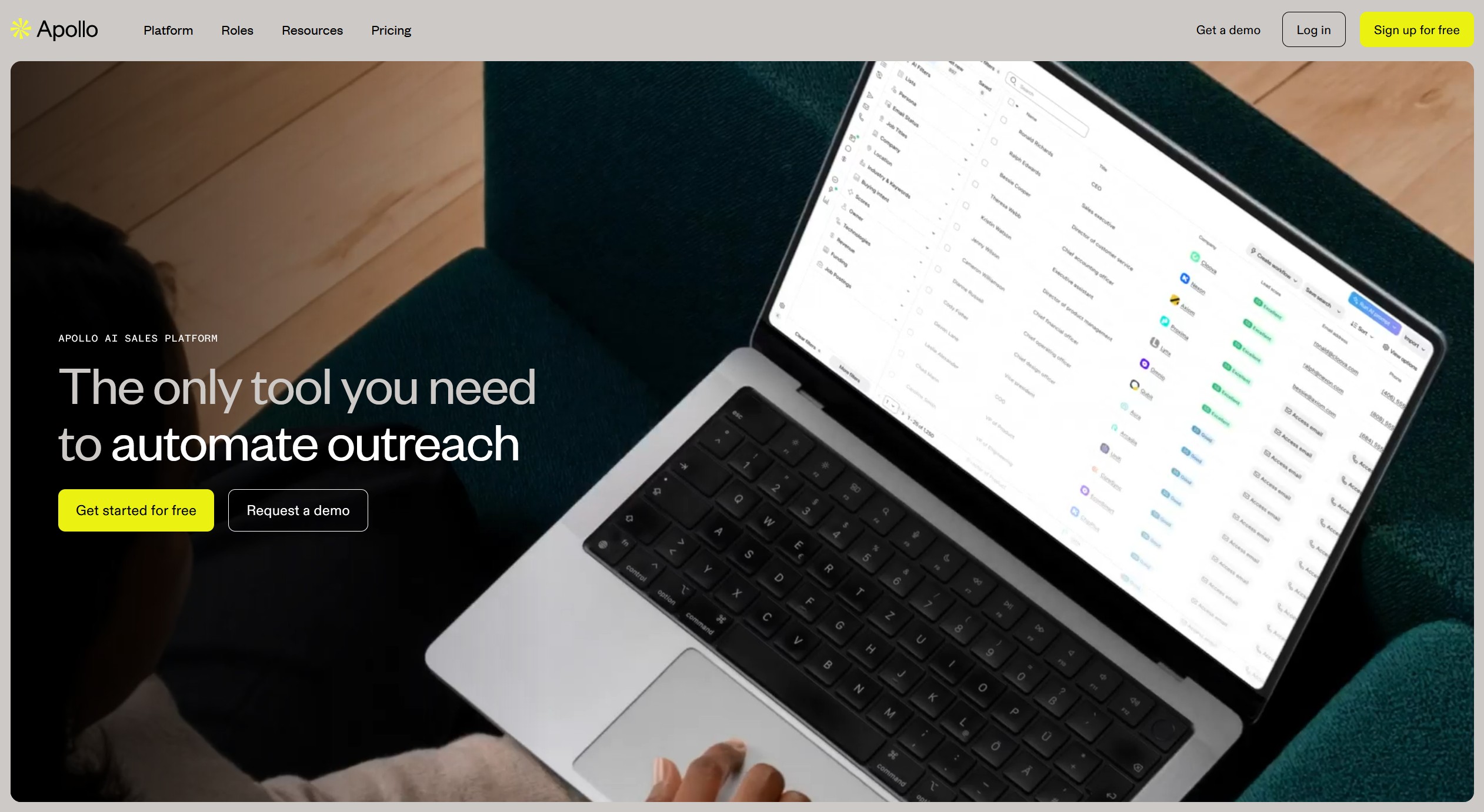Click Request a demo button
1484x812 pixels.
(298, 510)
